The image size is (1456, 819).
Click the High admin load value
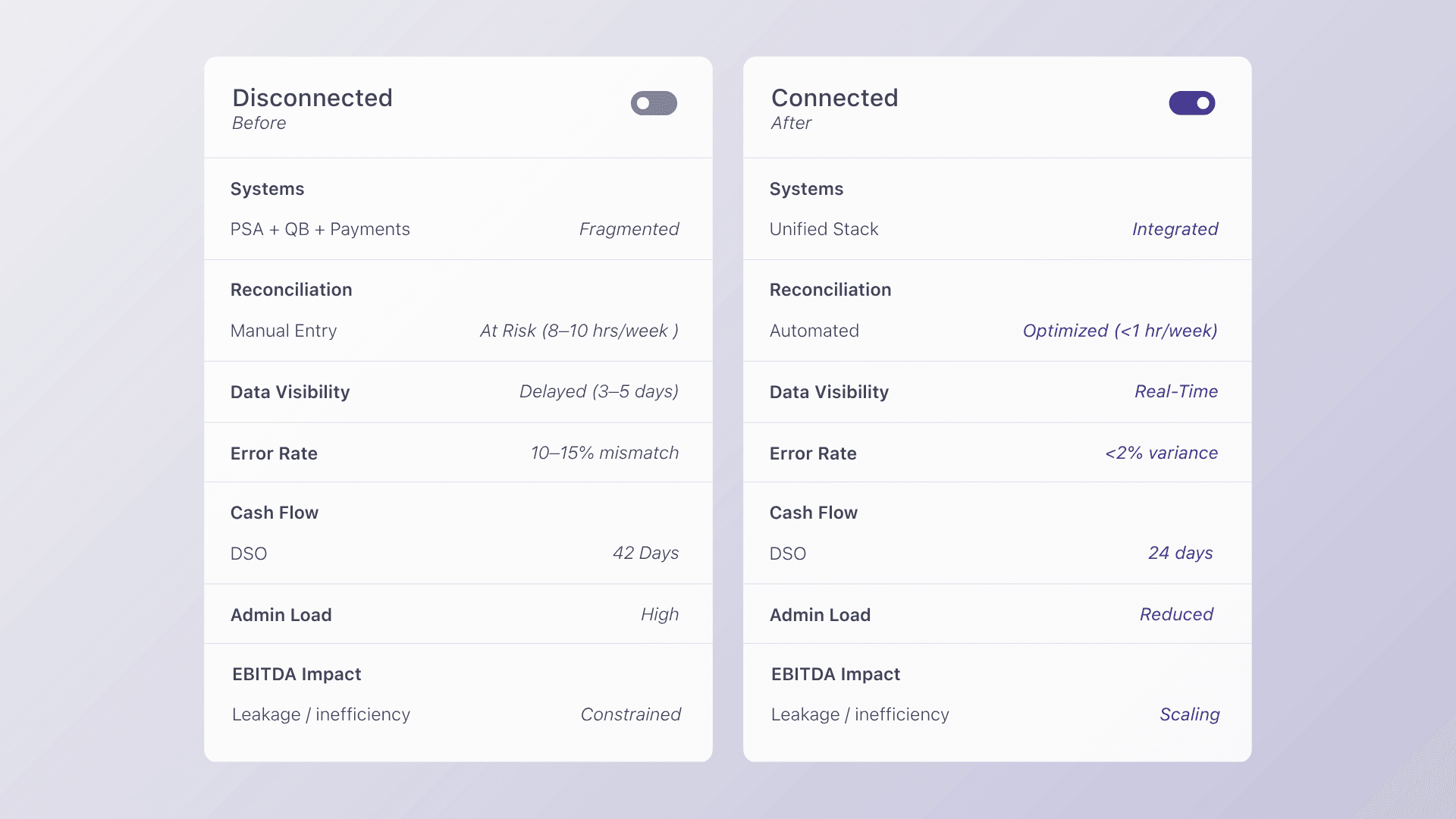click(x=659, y=614)
